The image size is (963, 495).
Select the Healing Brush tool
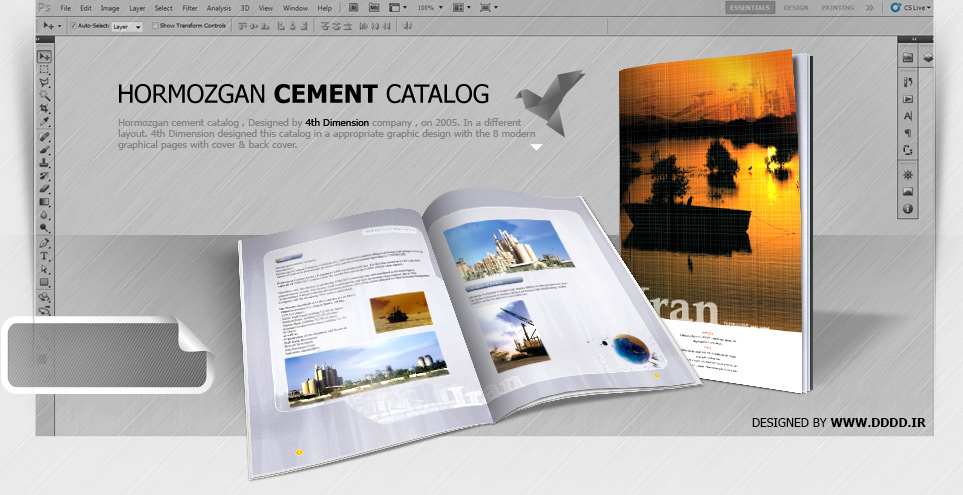pos(44,136)
